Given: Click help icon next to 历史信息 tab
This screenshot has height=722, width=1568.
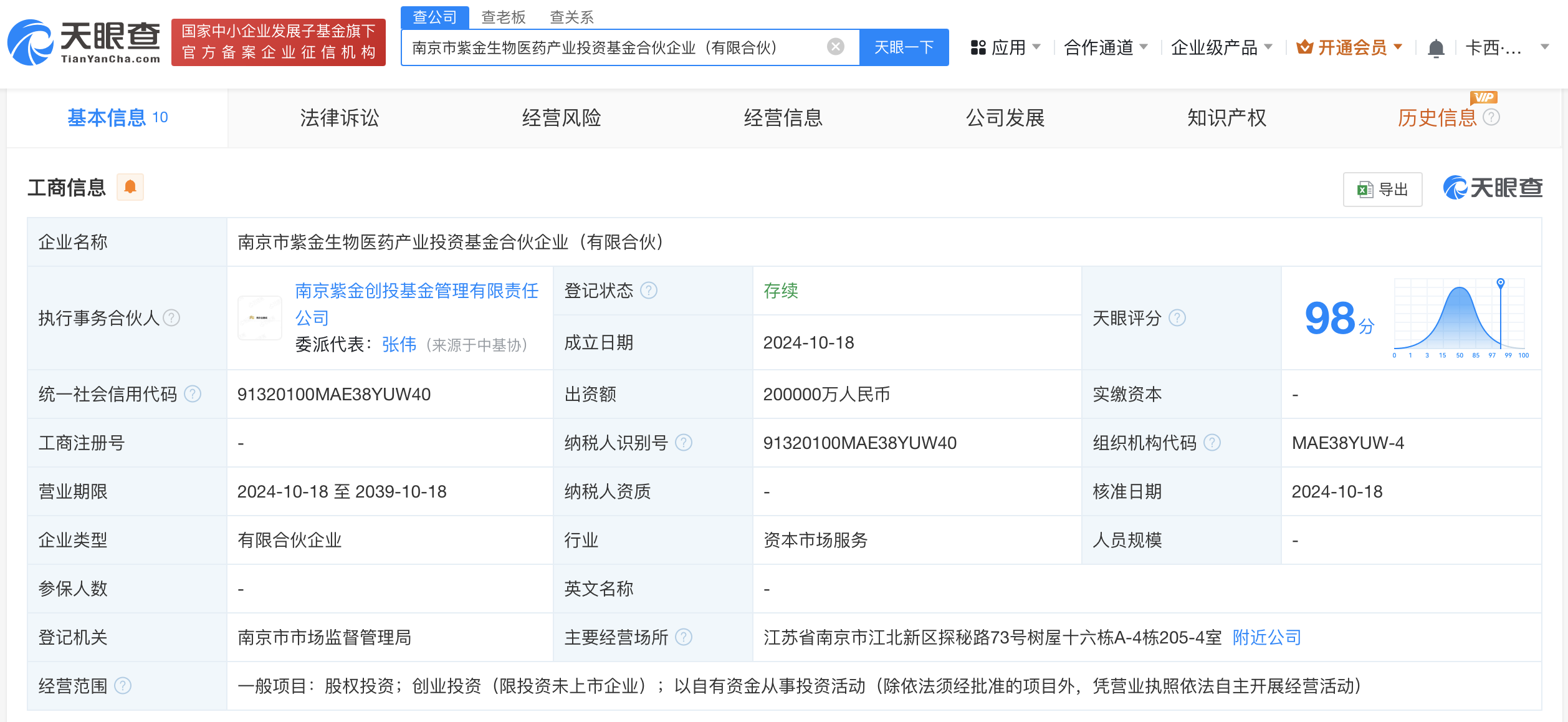Looking at the screenshot, I should click(x=1491, y=117).
